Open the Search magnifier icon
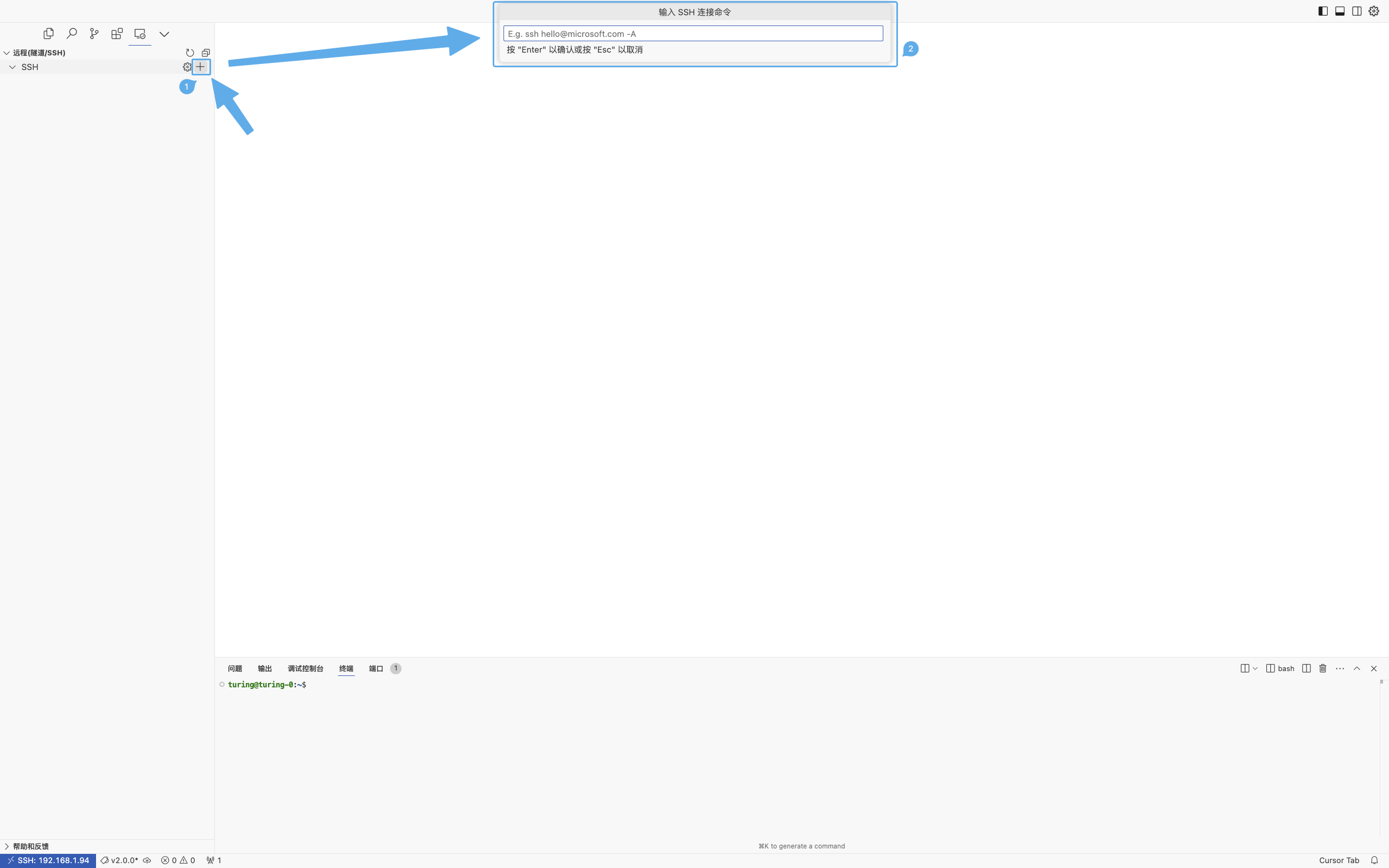Screen dimensions: 1389x868 coord(72,34)
